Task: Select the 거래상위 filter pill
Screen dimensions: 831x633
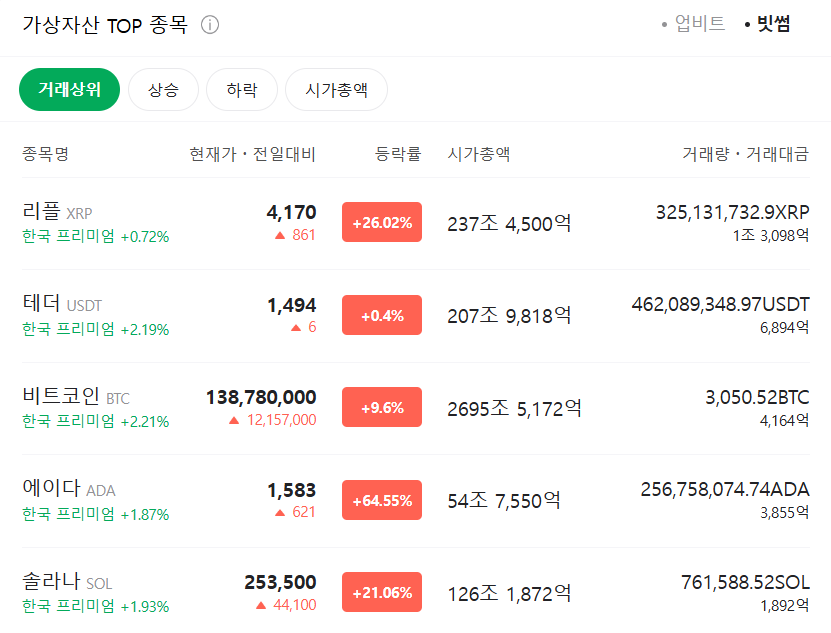Action: 69,89
